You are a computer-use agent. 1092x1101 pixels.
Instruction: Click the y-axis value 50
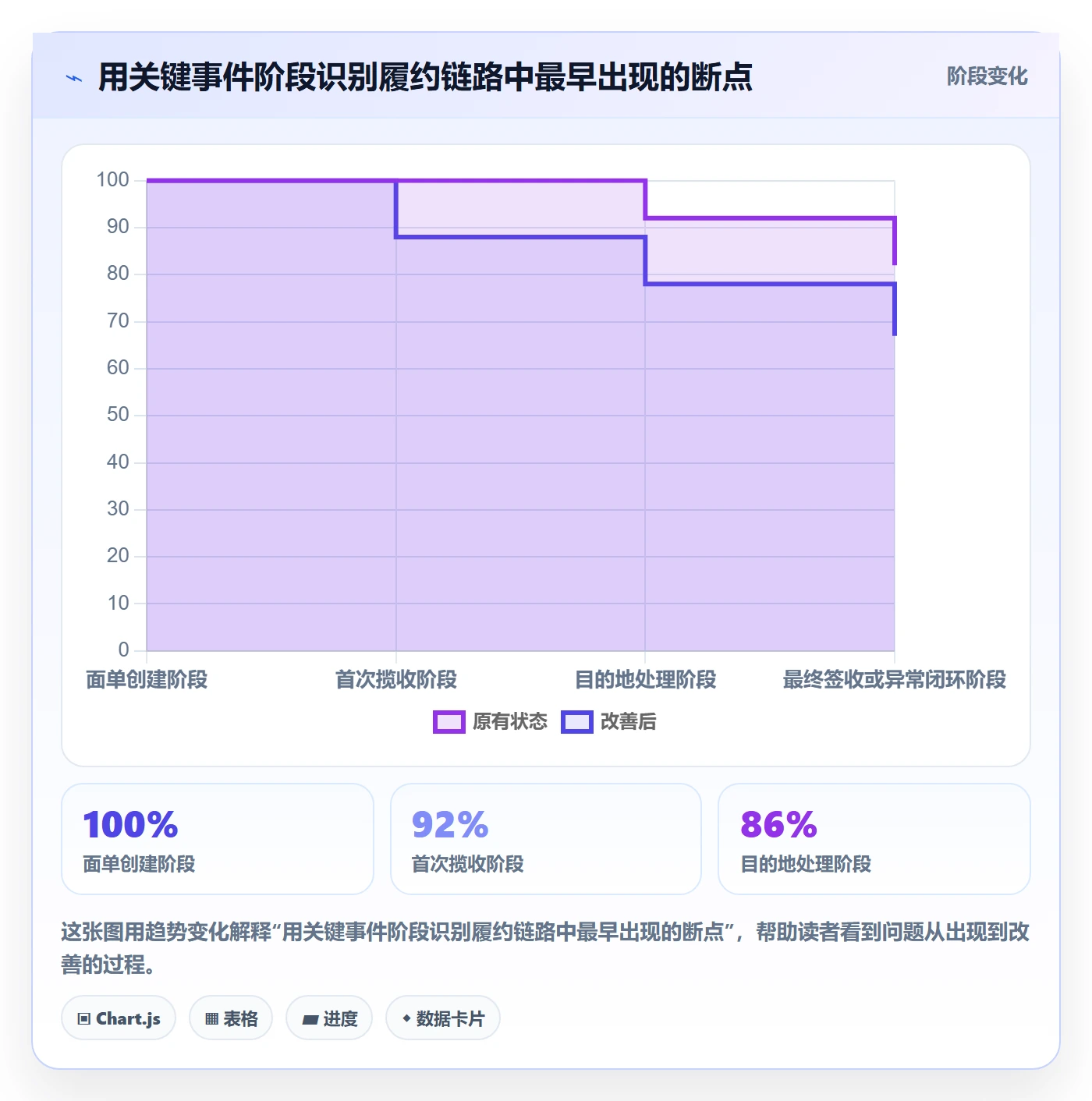(x=118, y=415)
